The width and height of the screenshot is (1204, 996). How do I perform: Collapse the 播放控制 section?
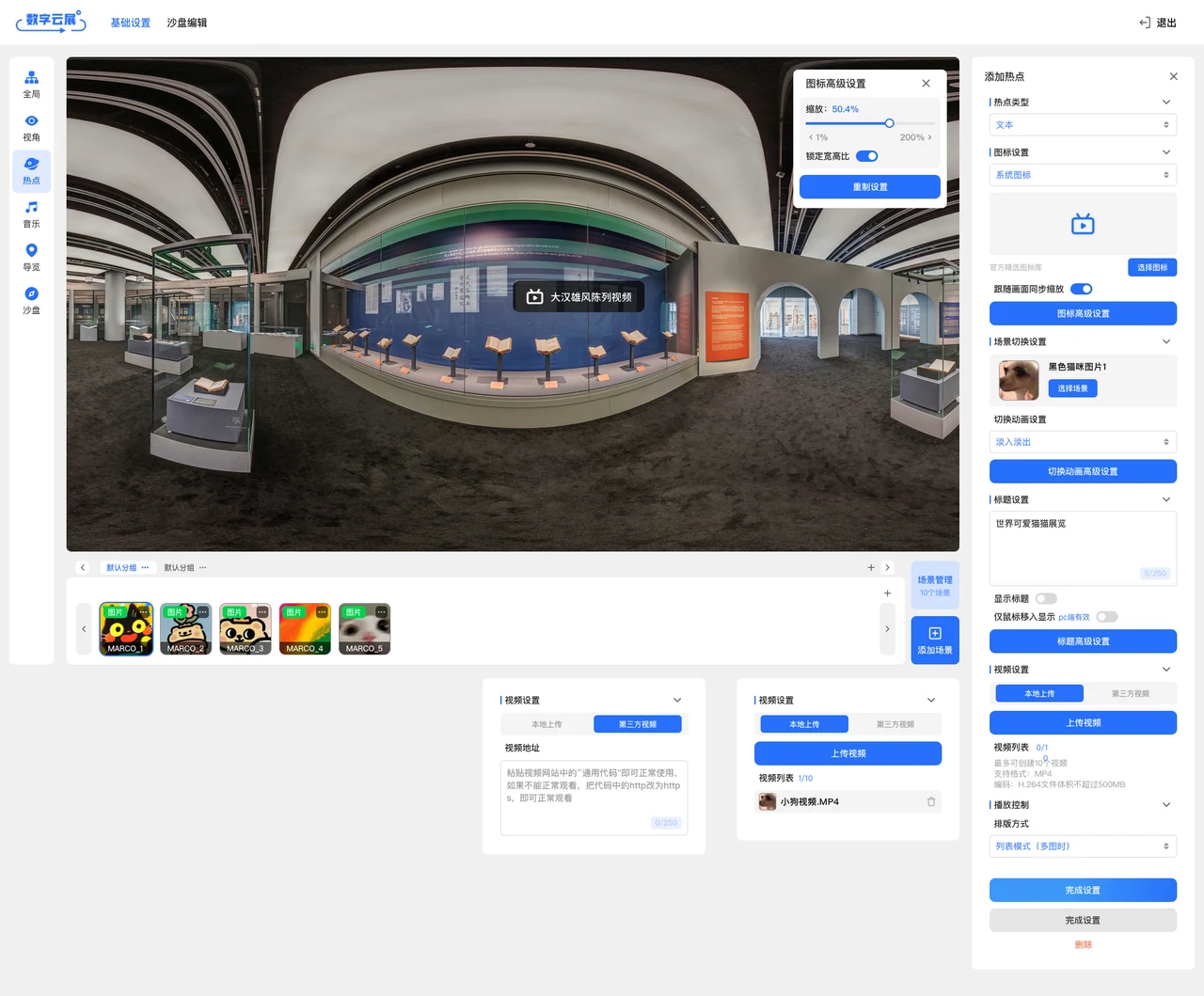coord(1166,804)
